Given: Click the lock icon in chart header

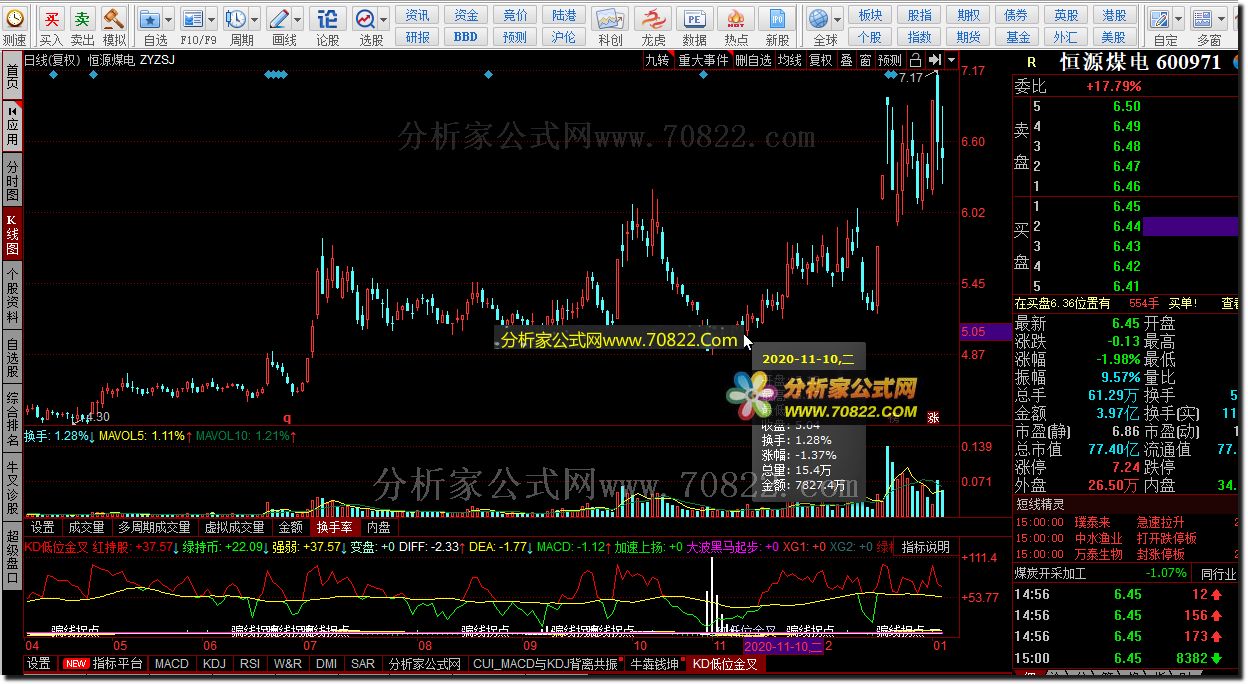Looking at the screenshot, I should [914, 60].
